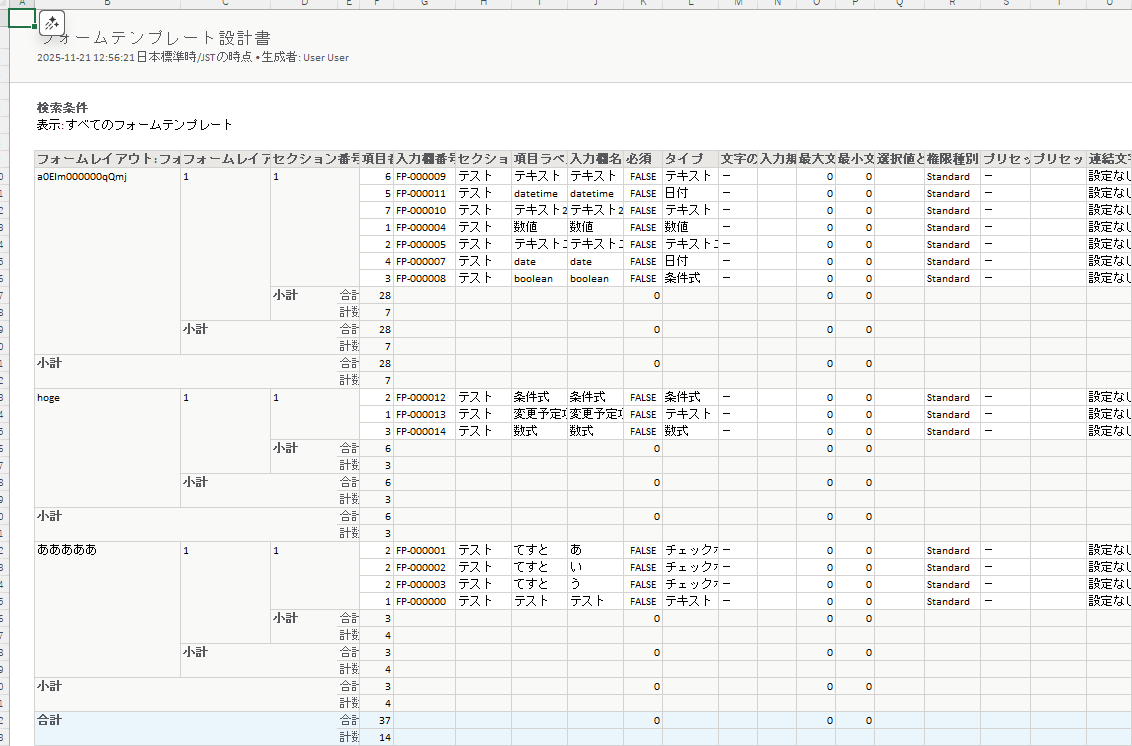Click the Standard cell in the FP-000014 row
This screenshot has height=746, width=1132.
950,432
